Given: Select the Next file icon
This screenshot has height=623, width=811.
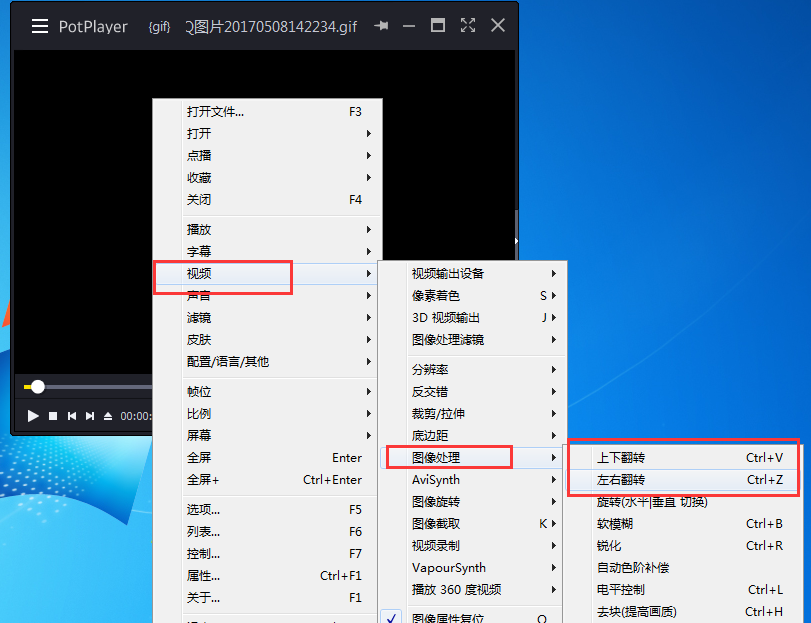Looking at the screenshot, I should click(90, 416).
